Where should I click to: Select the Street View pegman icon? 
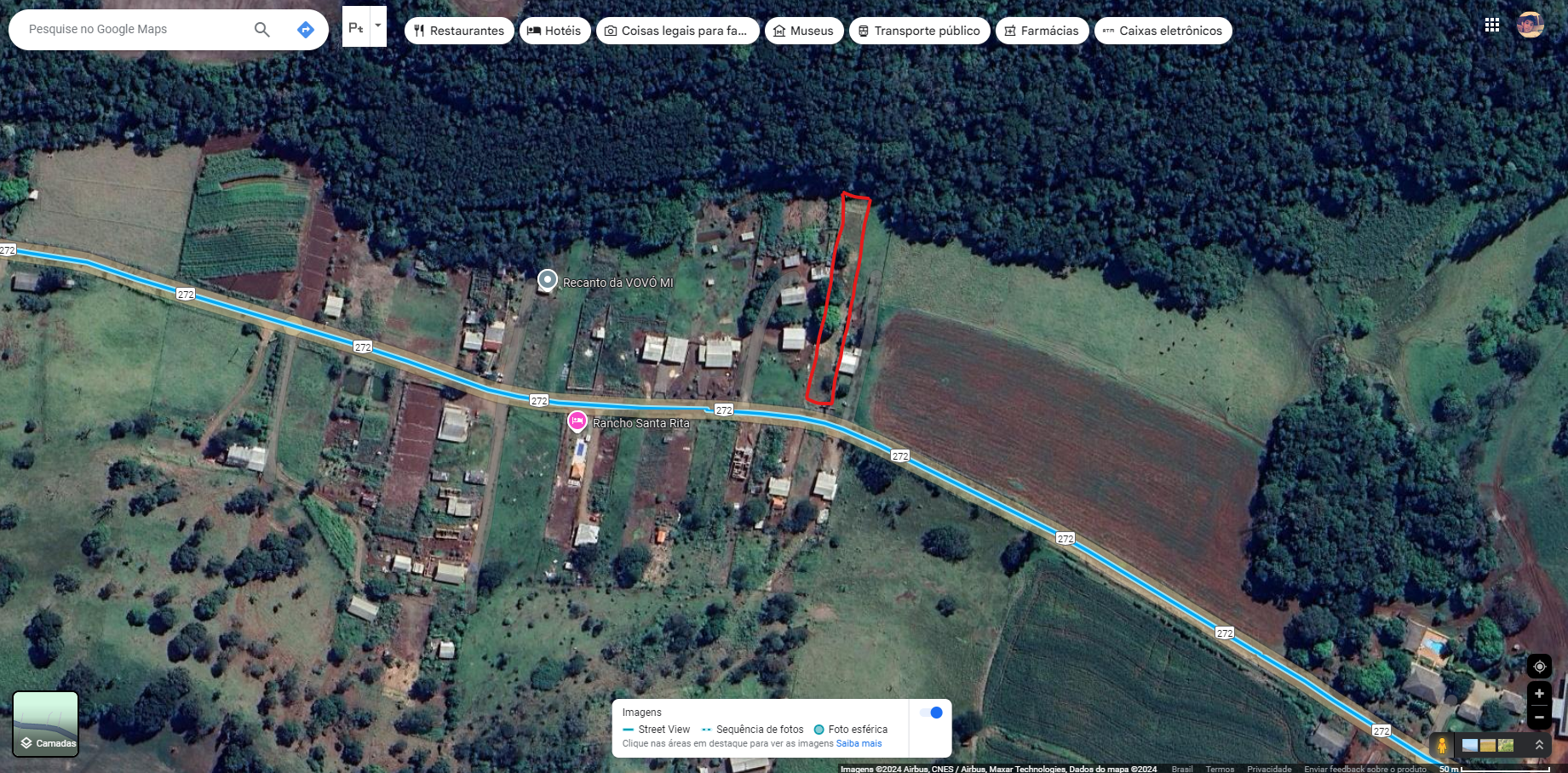tap(1442, 745)
